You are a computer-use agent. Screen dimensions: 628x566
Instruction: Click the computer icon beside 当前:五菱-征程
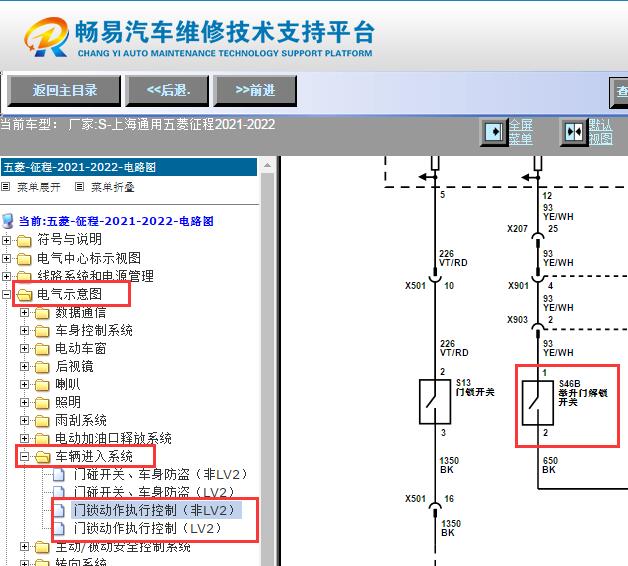(x=8, y=221)
